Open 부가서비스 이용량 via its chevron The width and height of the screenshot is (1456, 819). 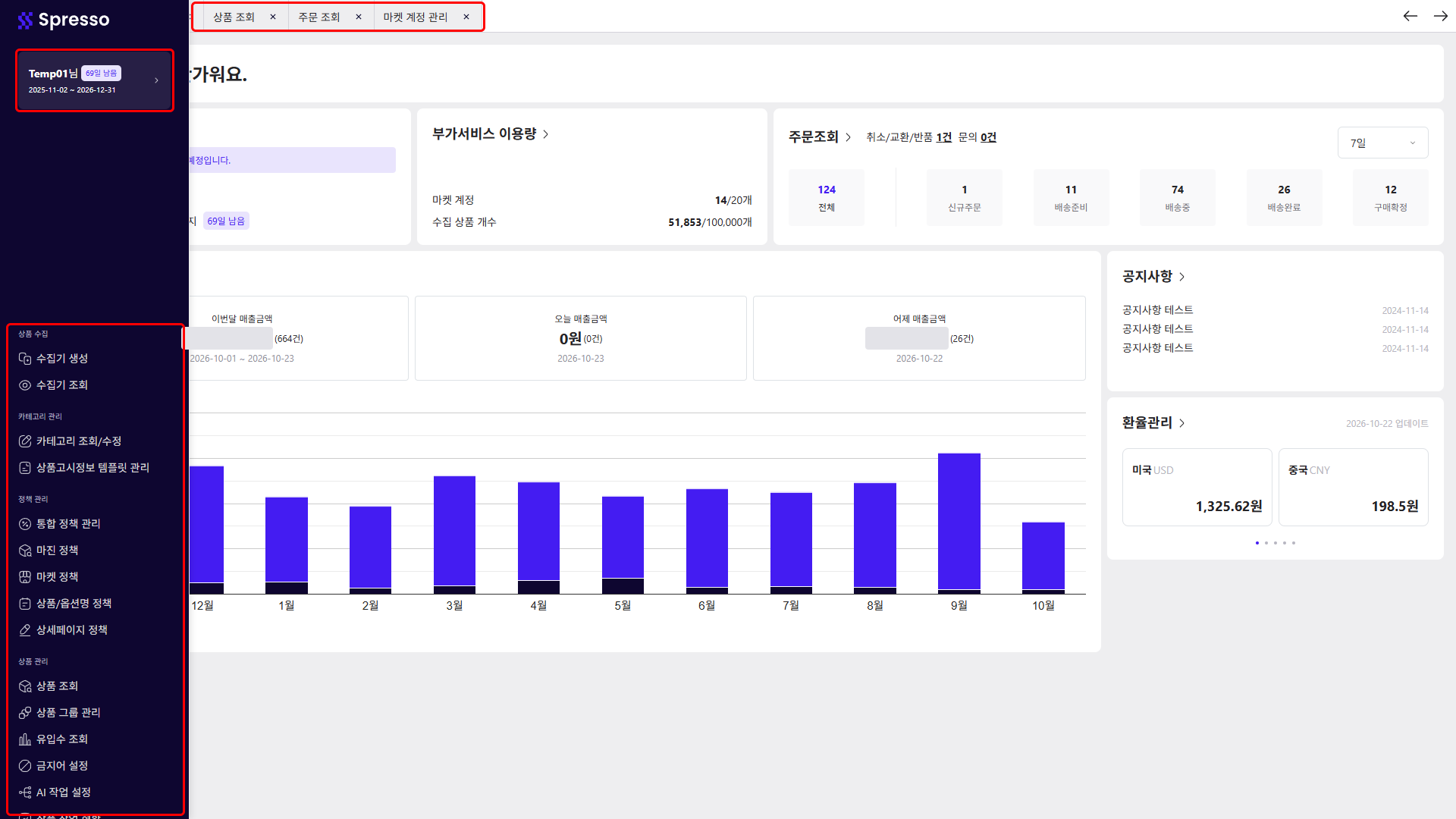point(545,134)
